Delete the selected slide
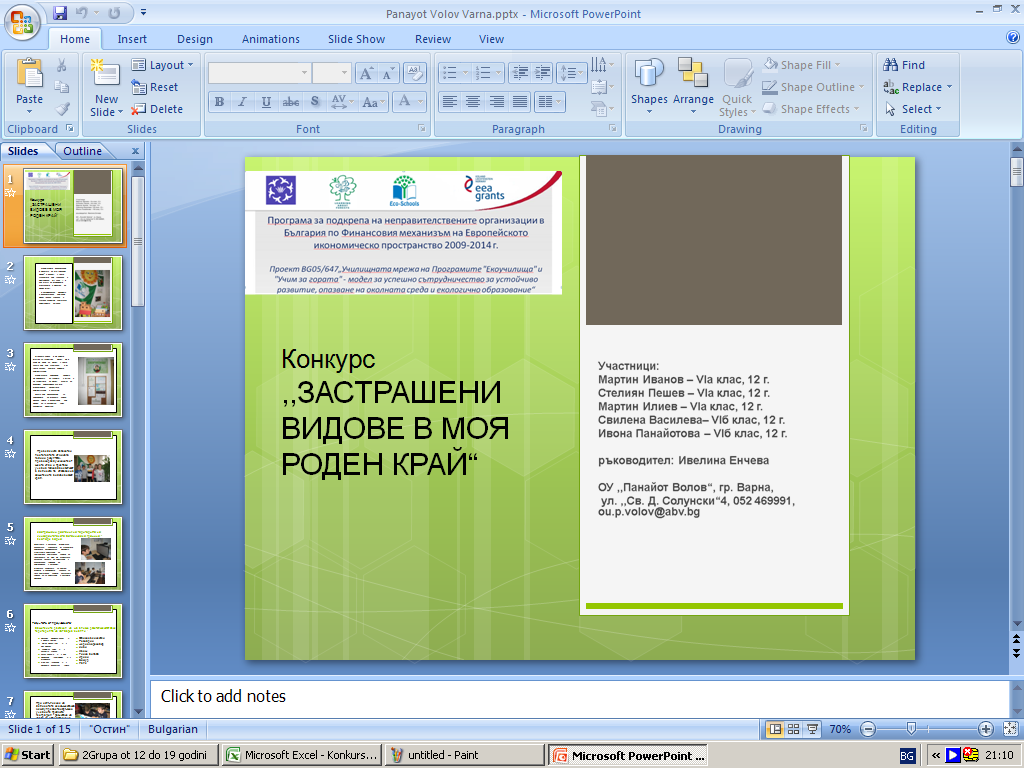1024x768 pixels. (157, 109)
